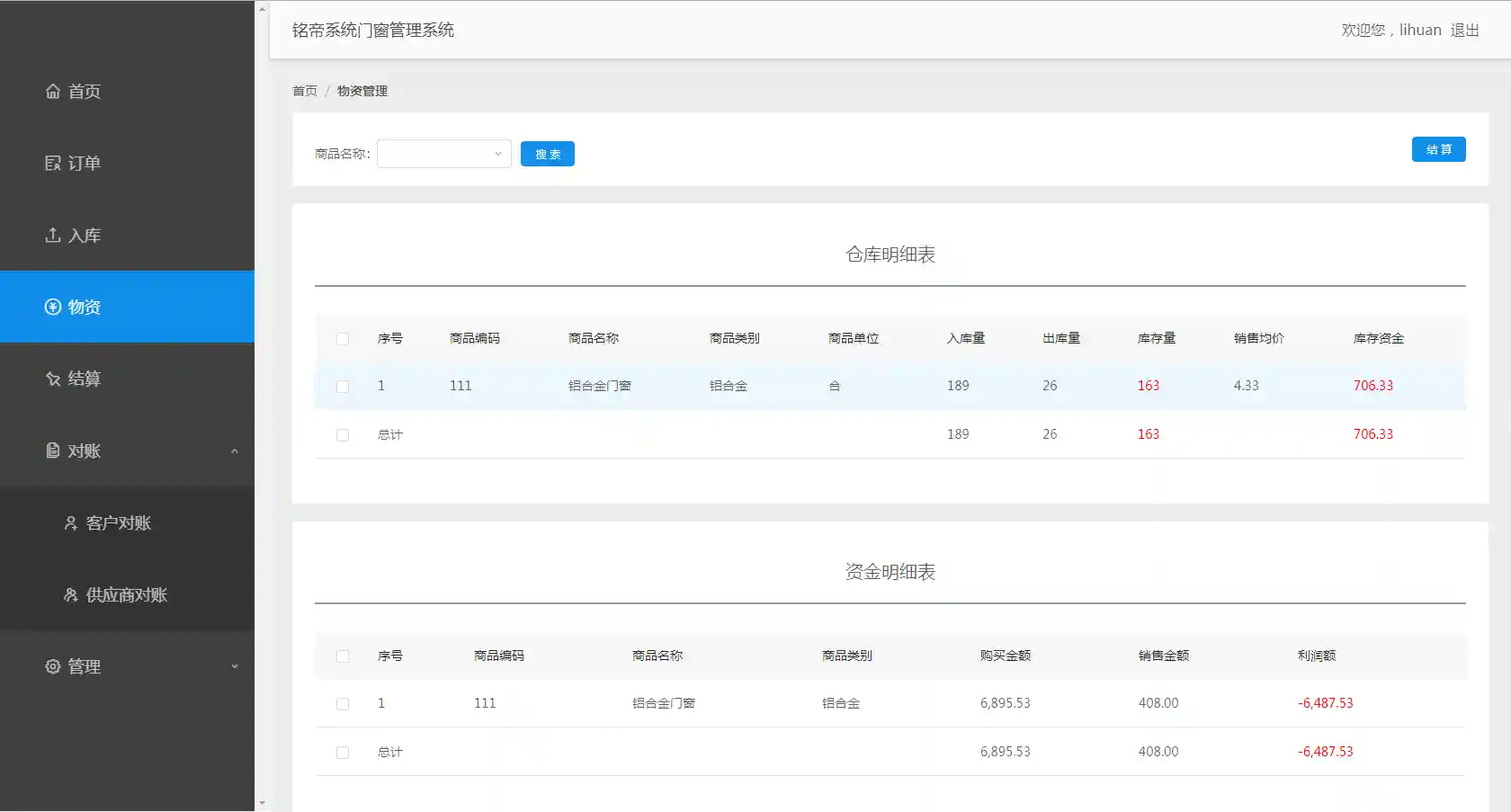Click the document icon beside 对账

click(53, 451)
